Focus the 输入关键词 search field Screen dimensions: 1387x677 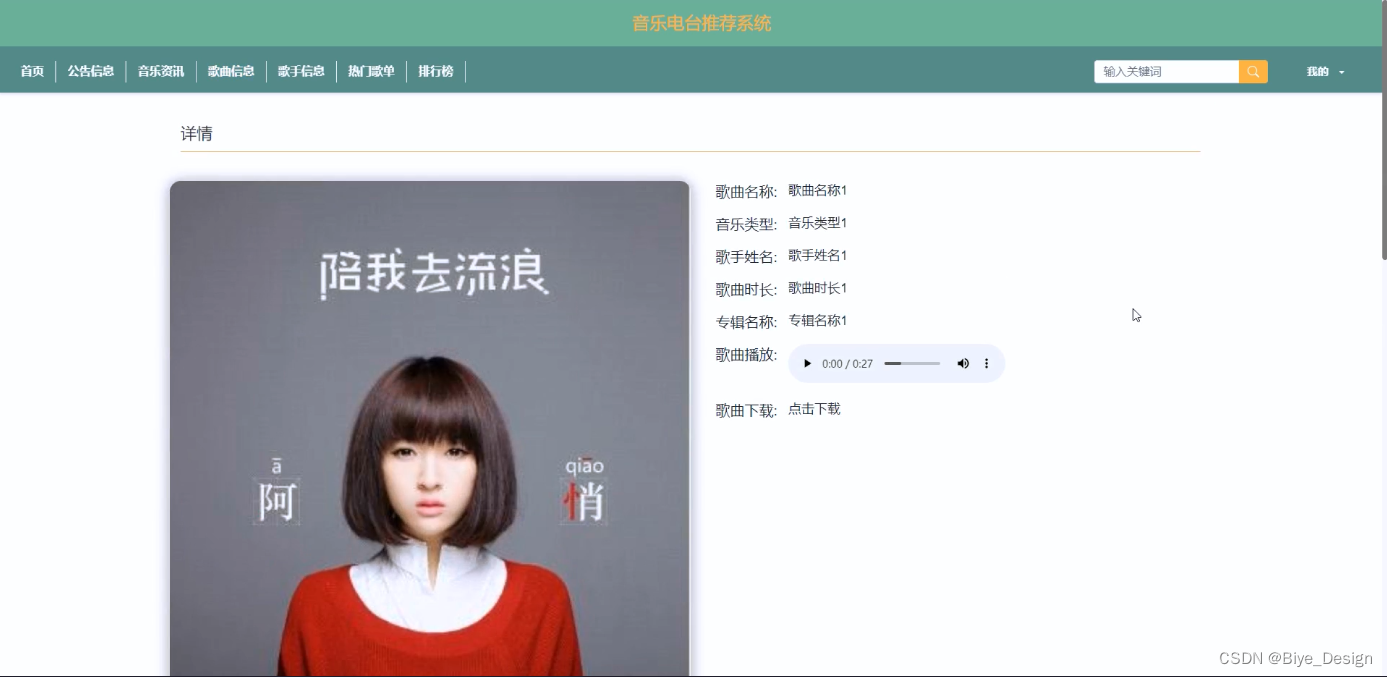pos(1166,72)
